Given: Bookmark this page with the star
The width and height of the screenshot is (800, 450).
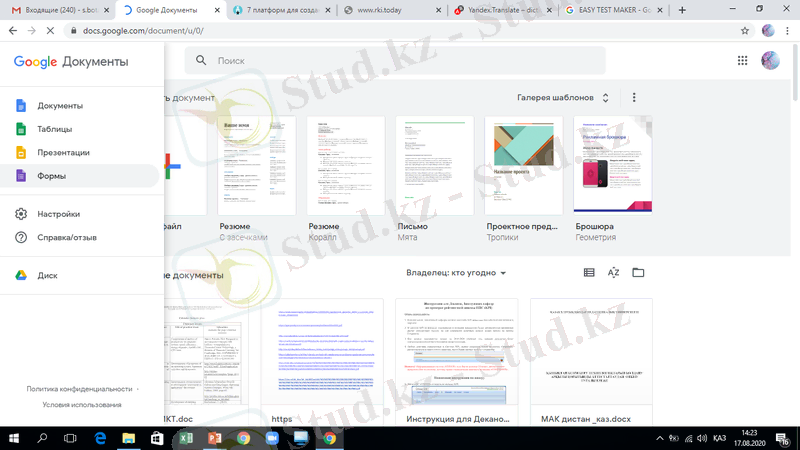Looking at the screenshot, I should click(745, 31).
